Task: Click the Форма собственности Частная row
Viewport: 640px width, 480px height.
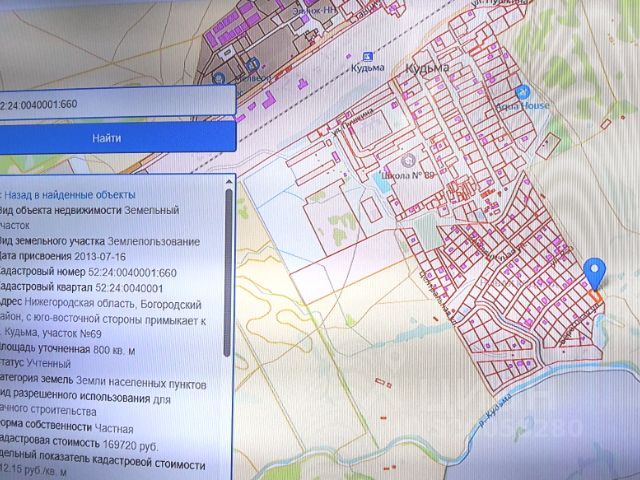Action: tap(67, 428)
